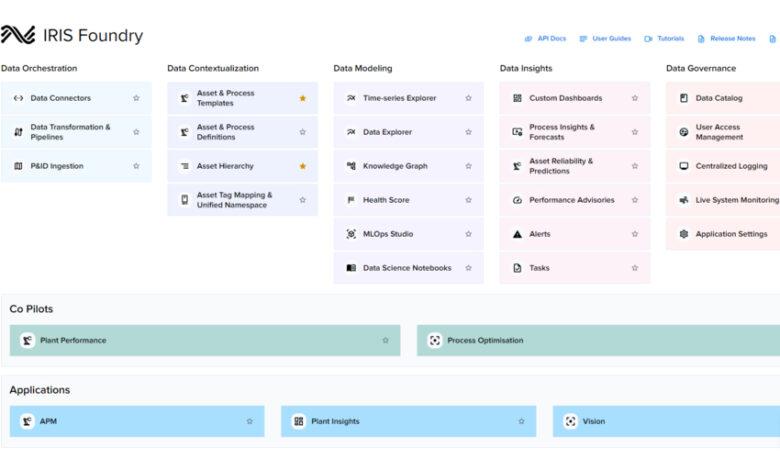Remove star from Asset & Process Templates
The width and height of the screenshot is (780, 470).
[x=303, y=98]
